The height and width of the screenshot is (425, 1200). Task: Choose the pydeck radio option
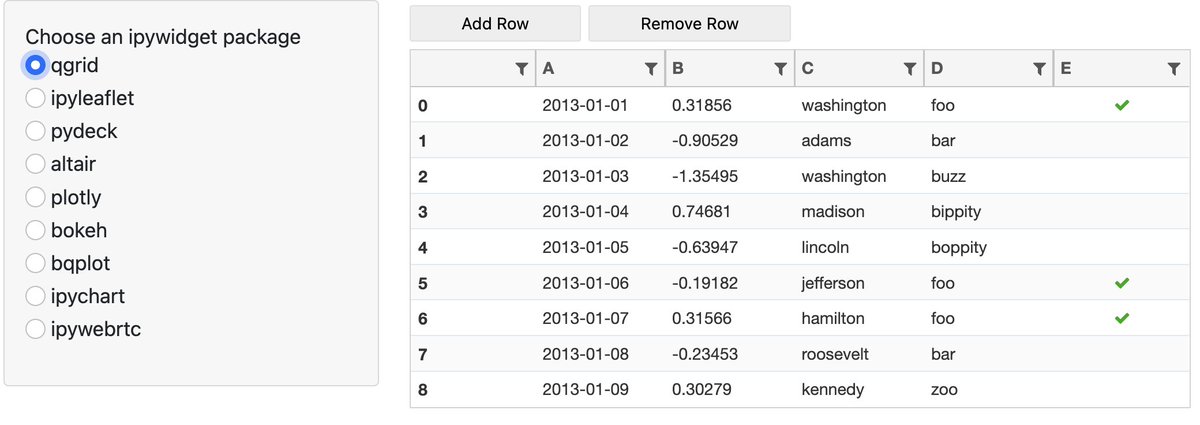pos(35,131)
